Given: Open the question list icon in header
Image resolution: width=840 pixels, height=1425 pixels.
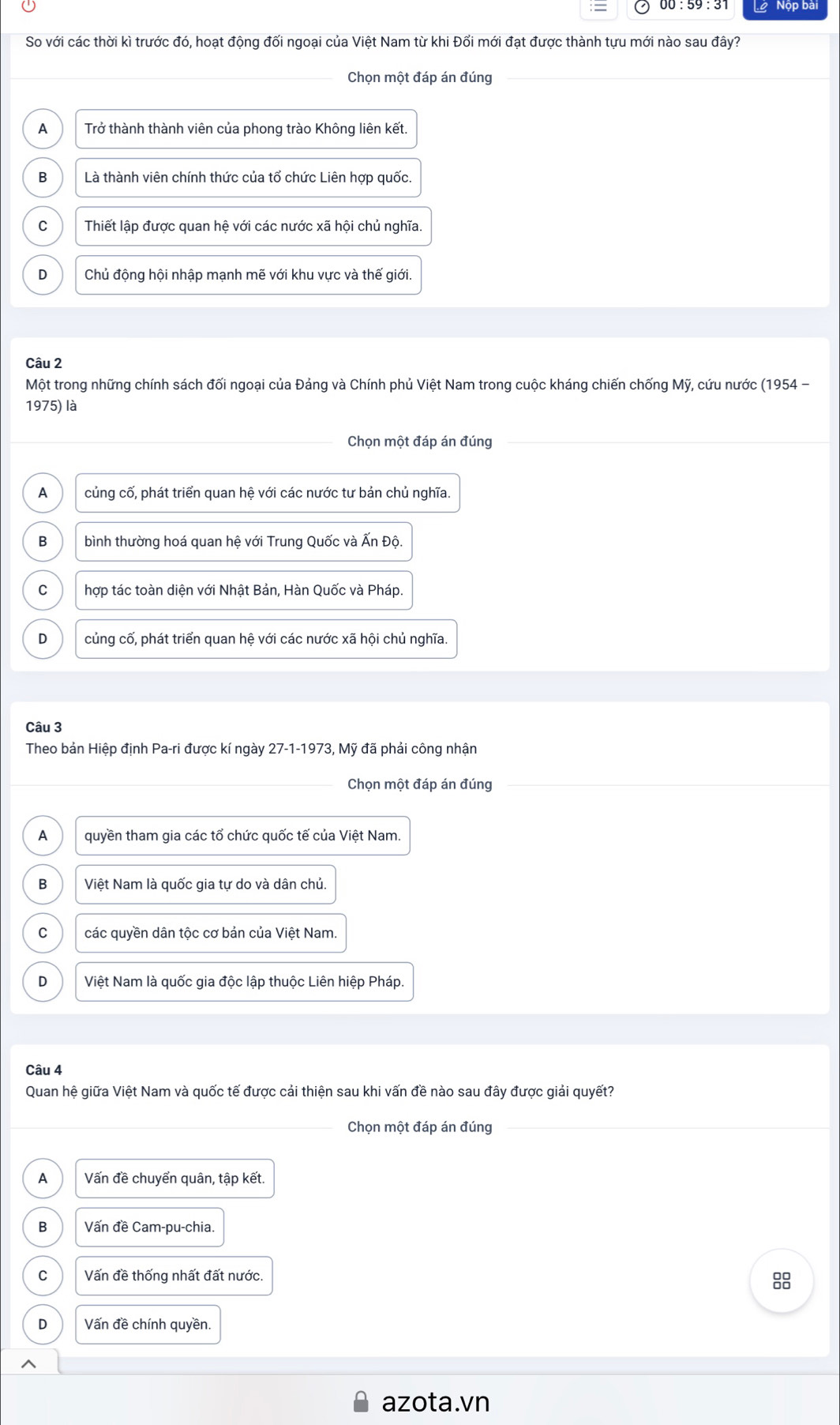Looking at the screenshot, I should 599,7.
